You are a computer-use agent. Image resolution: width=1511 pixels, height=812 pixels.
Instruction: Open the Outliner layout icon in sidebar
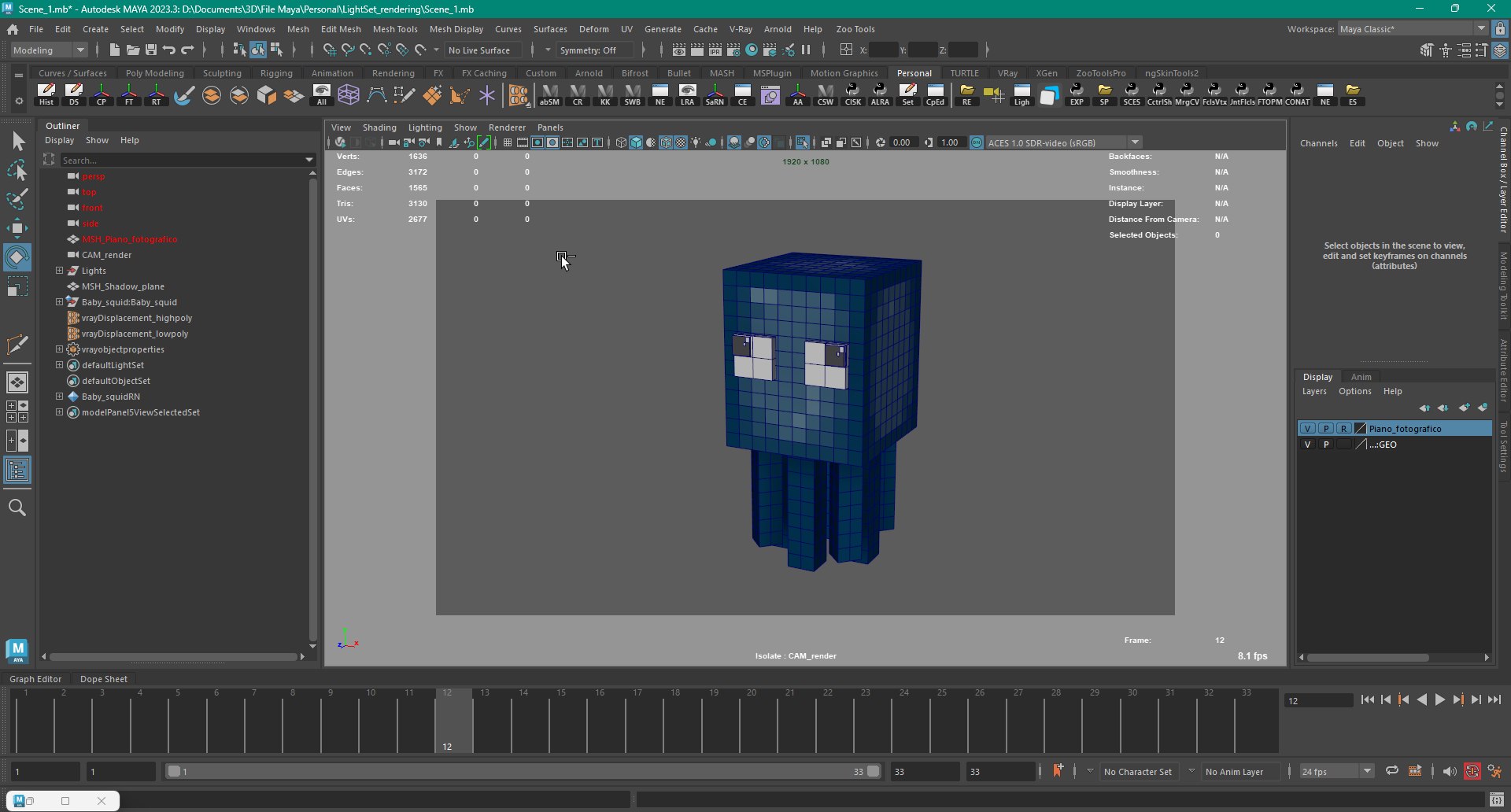click(x=17, y=471)
